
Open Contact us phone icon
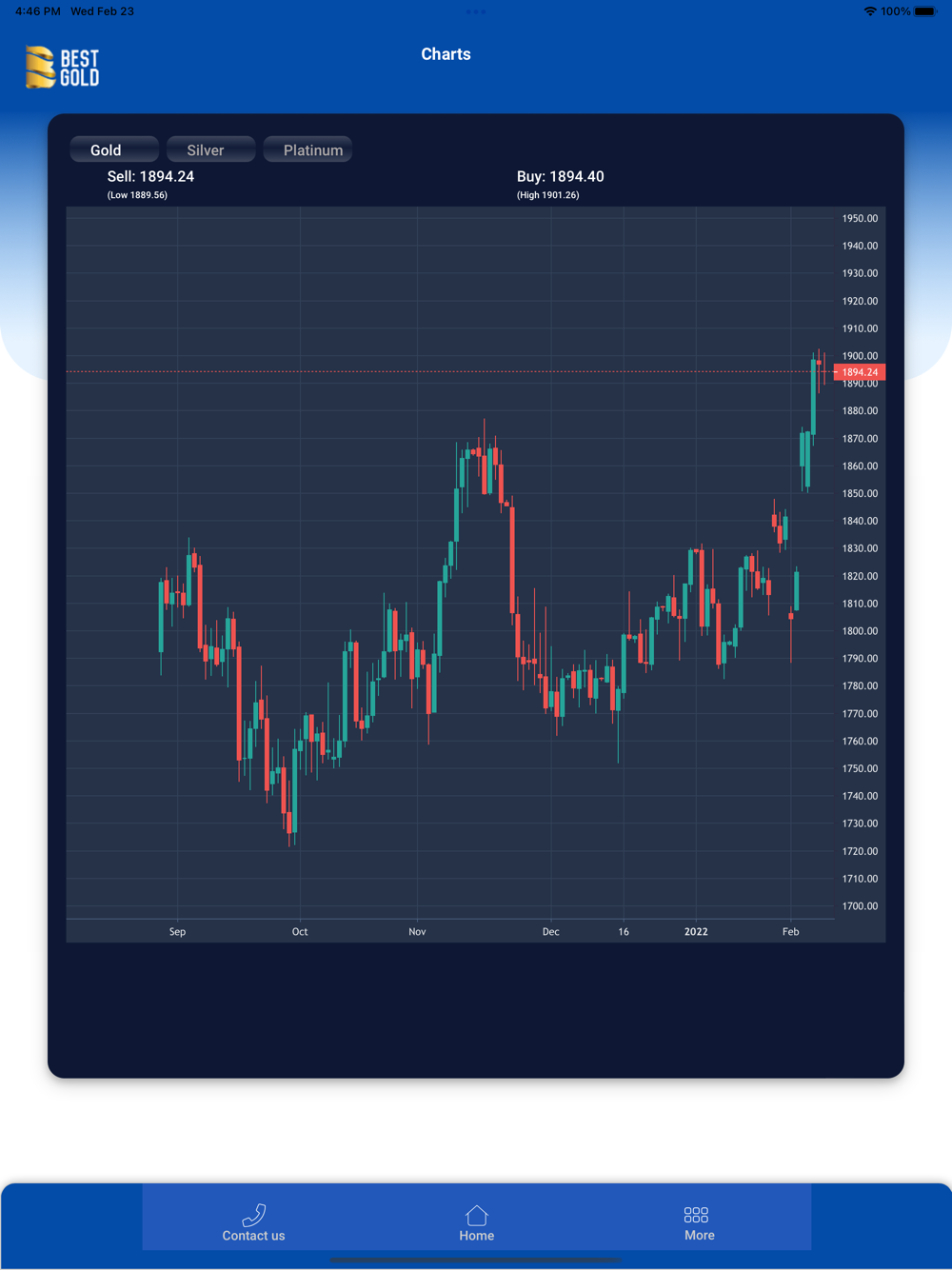pos(253,1215)
